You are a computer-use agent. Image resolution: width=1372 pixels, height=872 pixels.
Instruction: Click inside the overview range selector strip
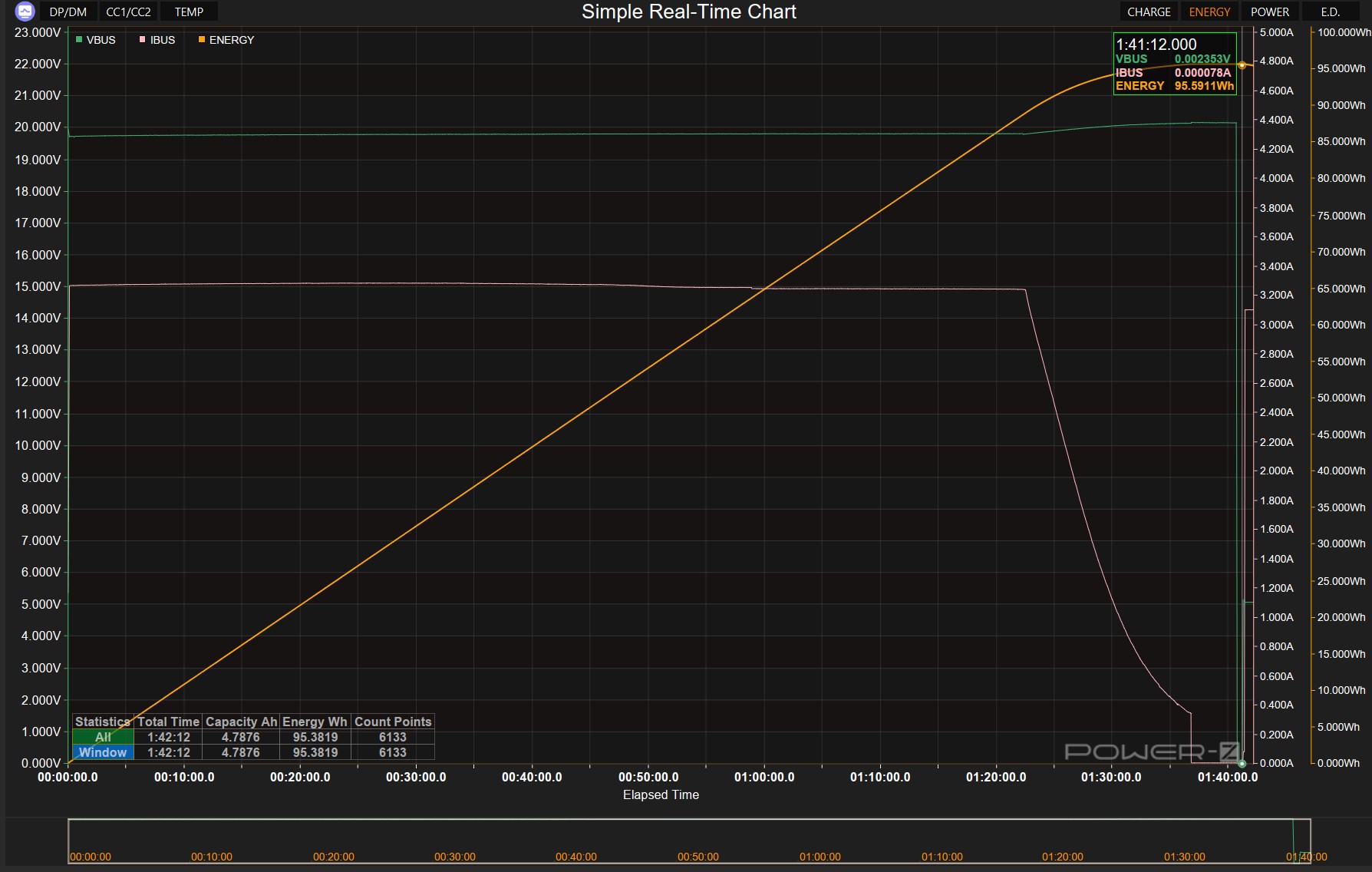(689, 841)
